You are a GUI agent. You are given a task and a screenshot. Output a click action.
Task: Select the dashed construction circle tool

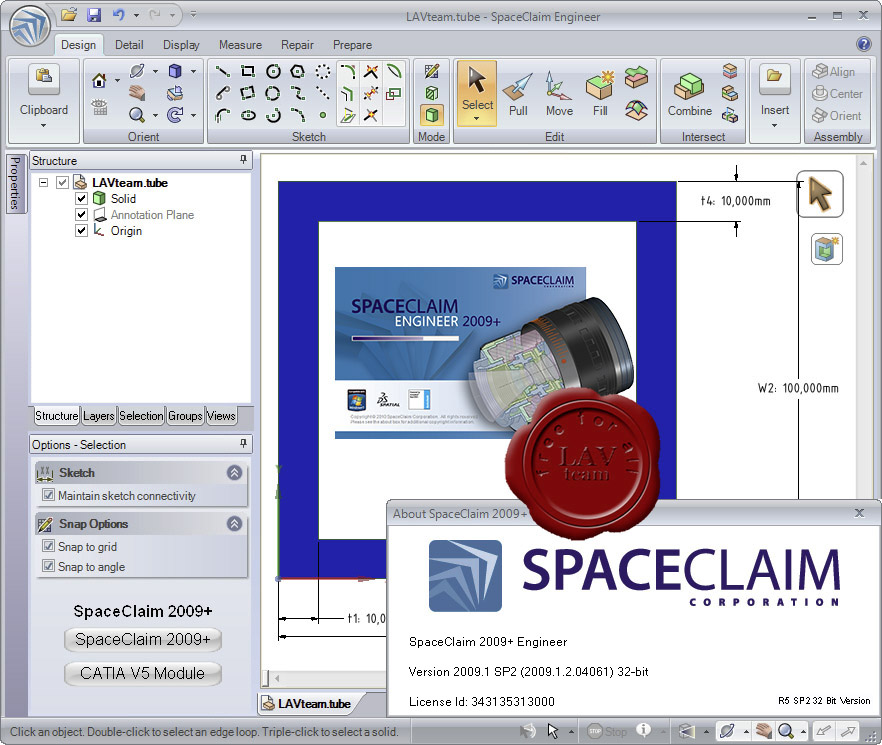click(323, 71)
